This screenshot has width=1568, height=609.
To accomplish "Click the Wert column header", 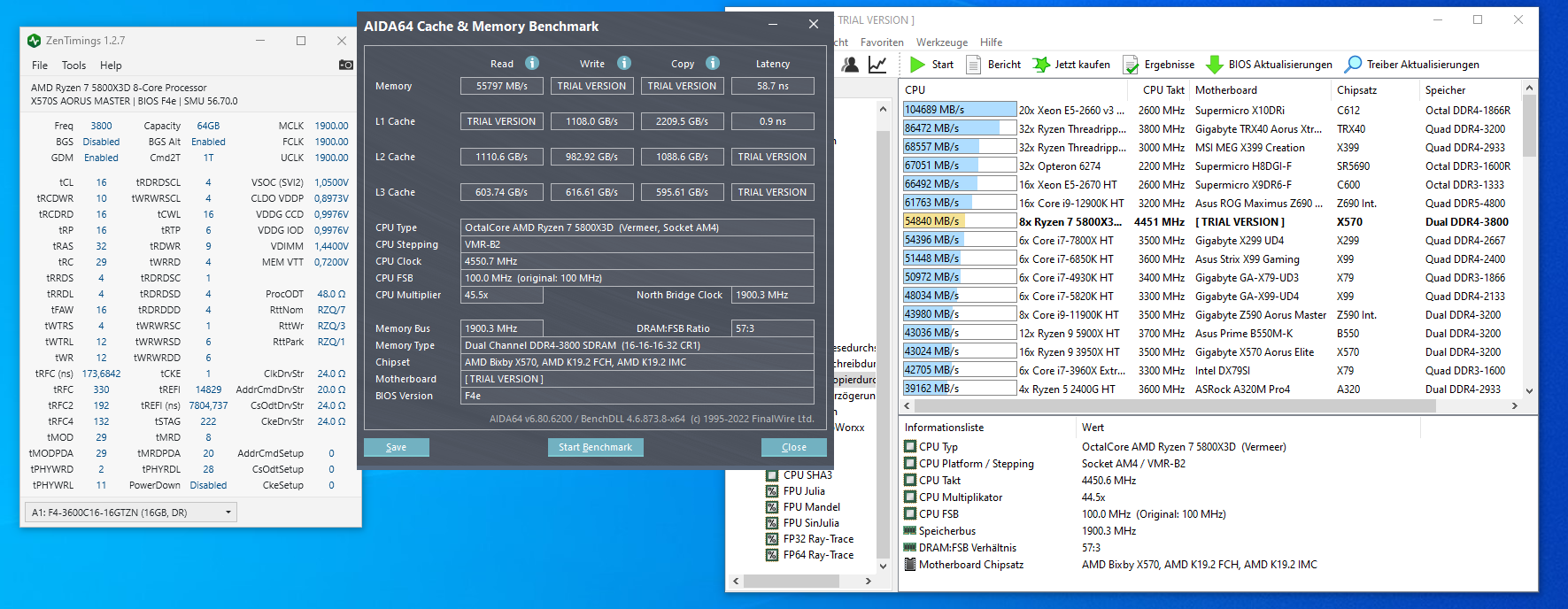I will 1248,428.
